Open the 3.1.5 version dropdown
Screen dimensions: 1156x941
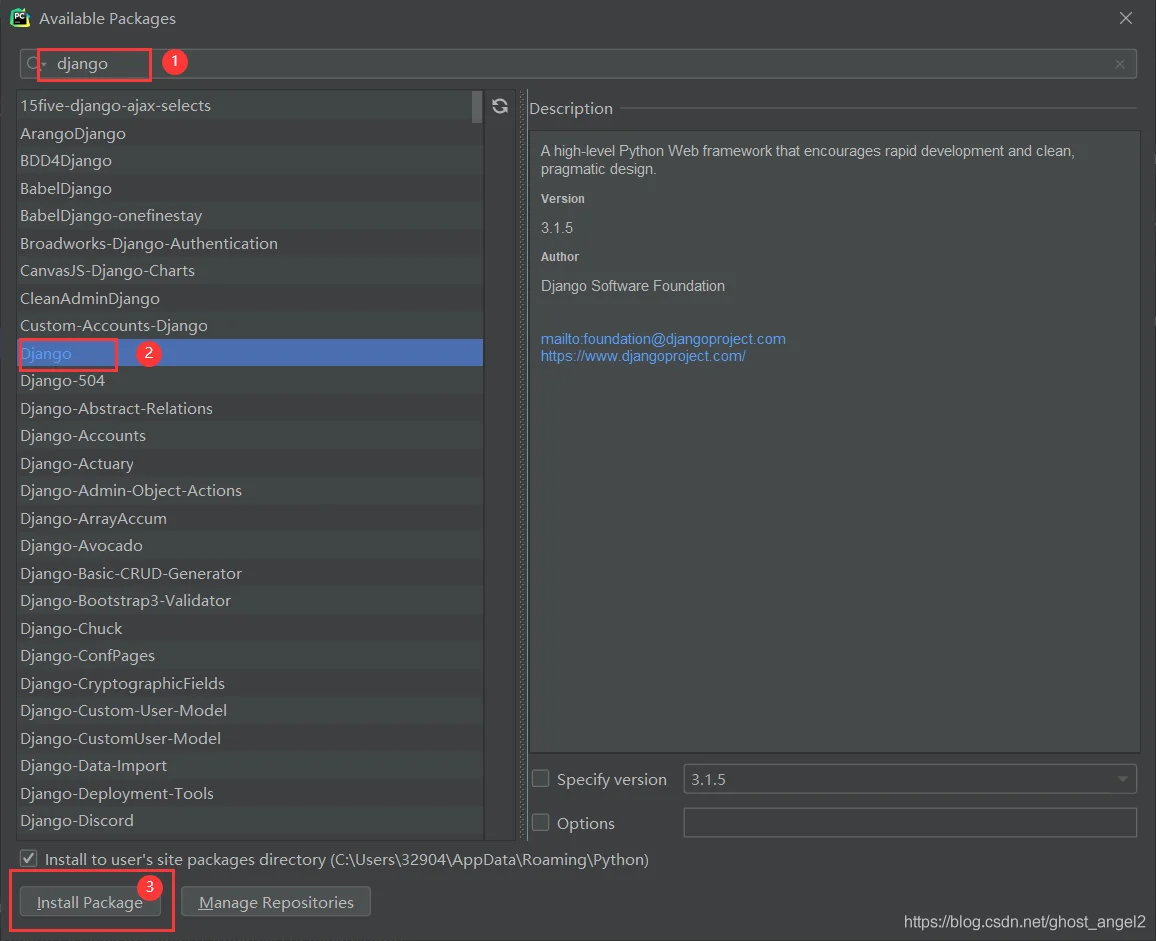pyautogui.click(x=910, y=779)
